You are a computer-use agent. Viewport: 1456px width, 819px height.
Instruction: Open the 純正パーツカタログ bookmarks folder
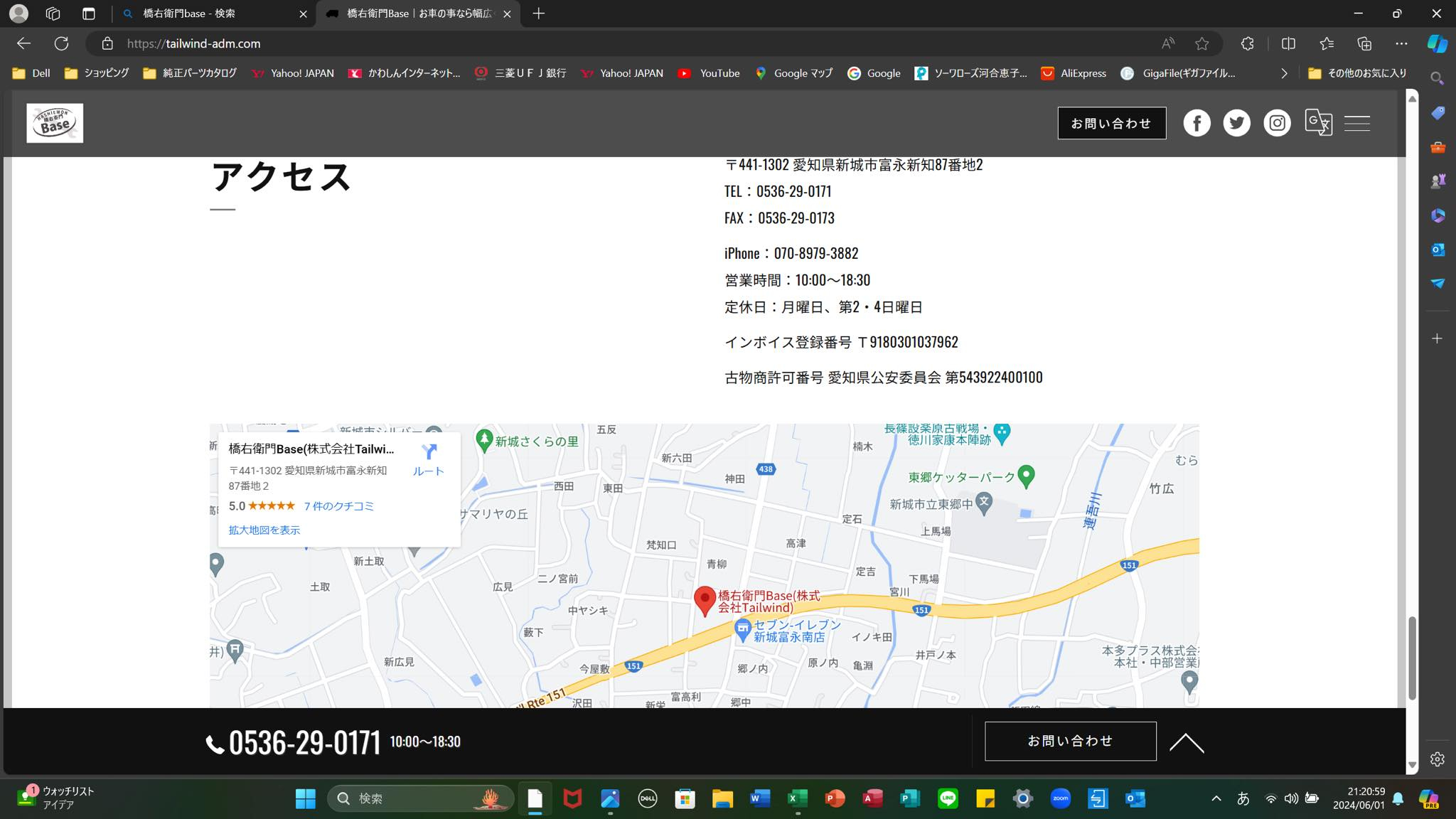point(190,73)
